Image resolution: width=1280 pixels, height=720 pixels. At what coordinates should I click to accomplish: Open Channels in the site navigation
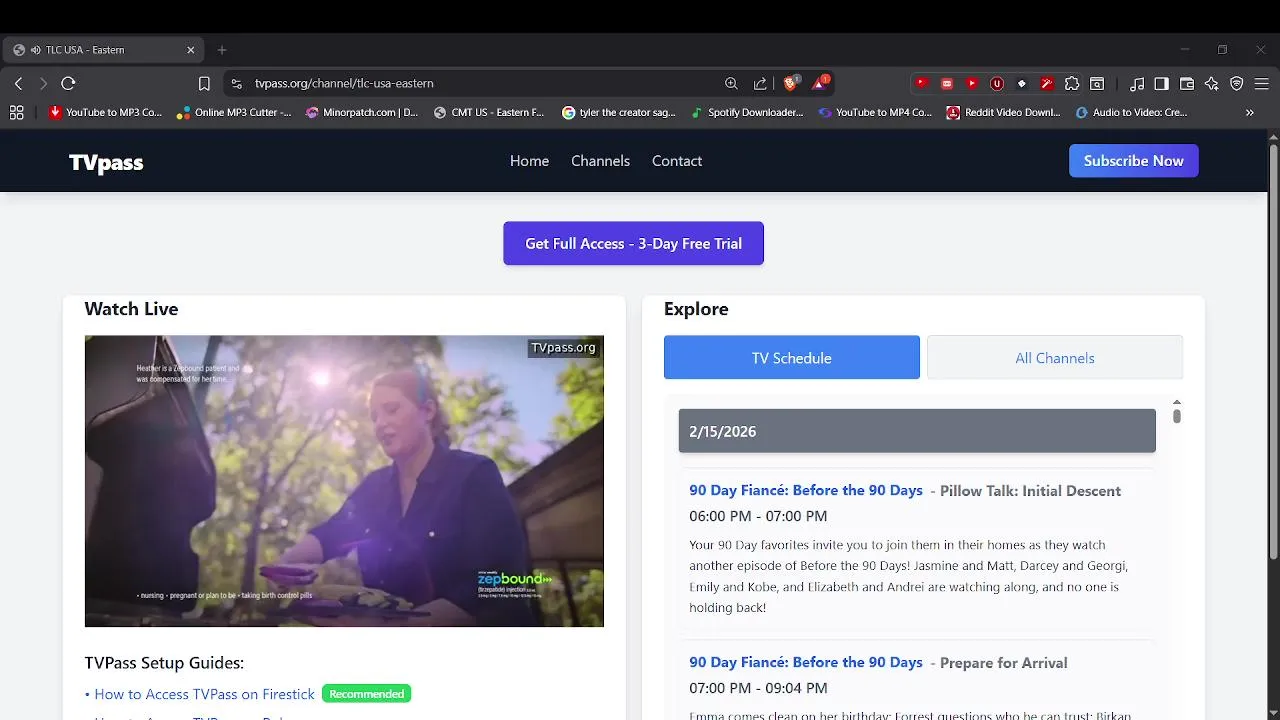[600, 161]
